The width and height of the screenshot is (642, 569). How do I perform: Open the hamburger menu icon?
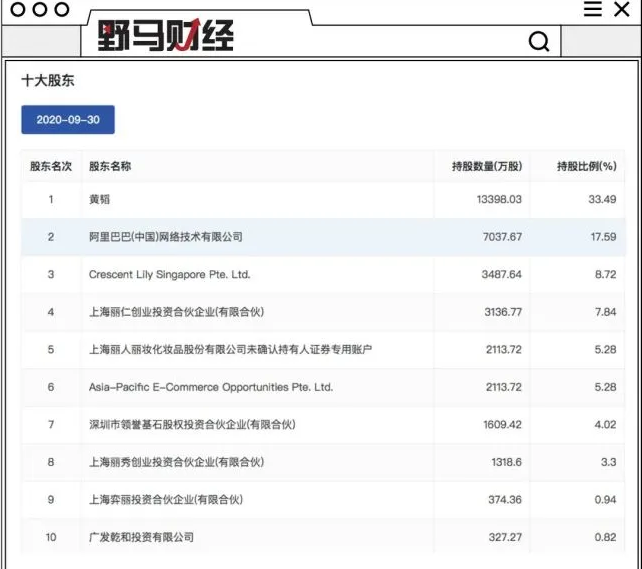point(592,9)
